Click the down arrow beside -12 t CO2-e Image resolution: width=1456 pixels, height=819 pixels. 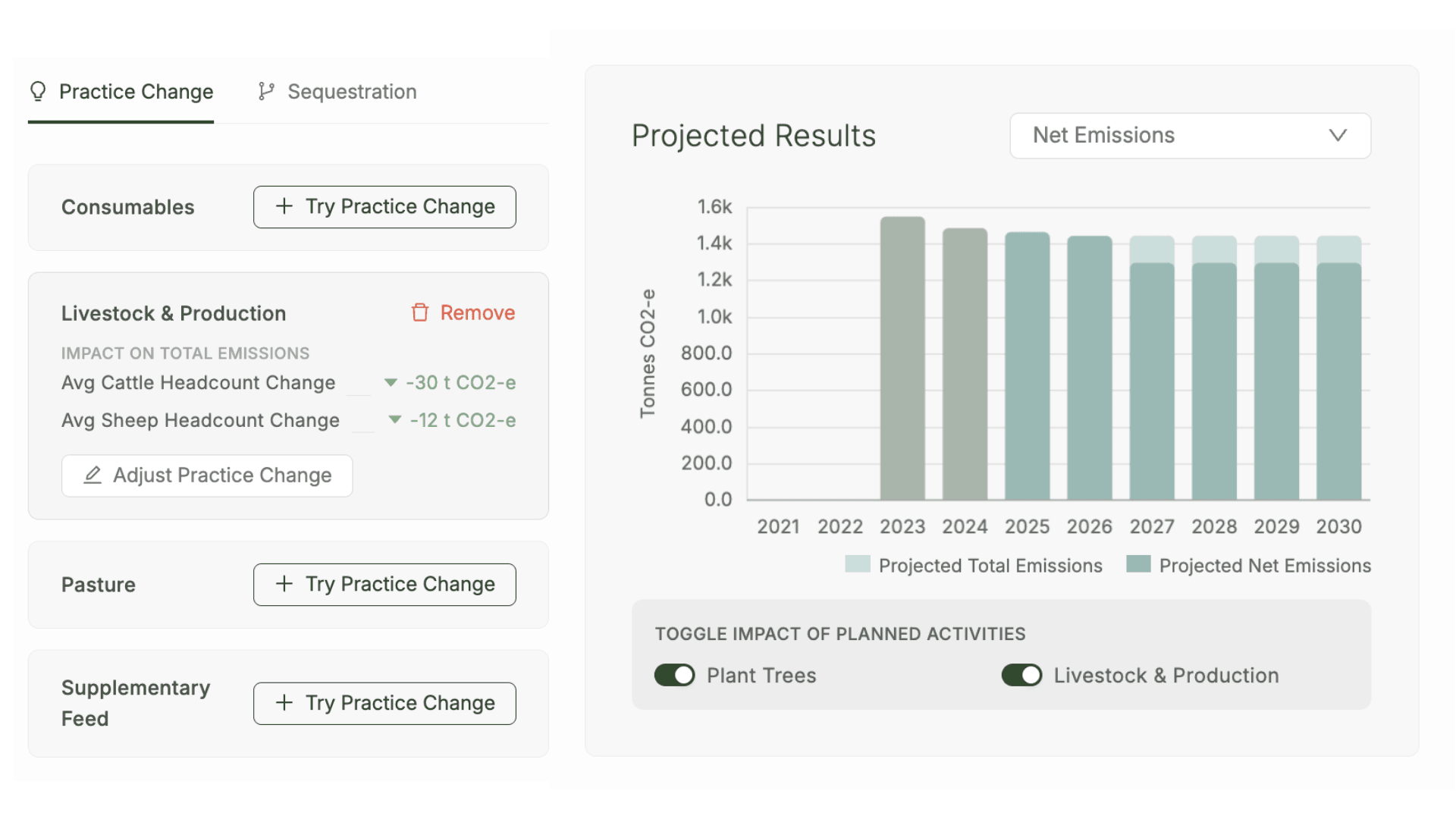[394, 420]
